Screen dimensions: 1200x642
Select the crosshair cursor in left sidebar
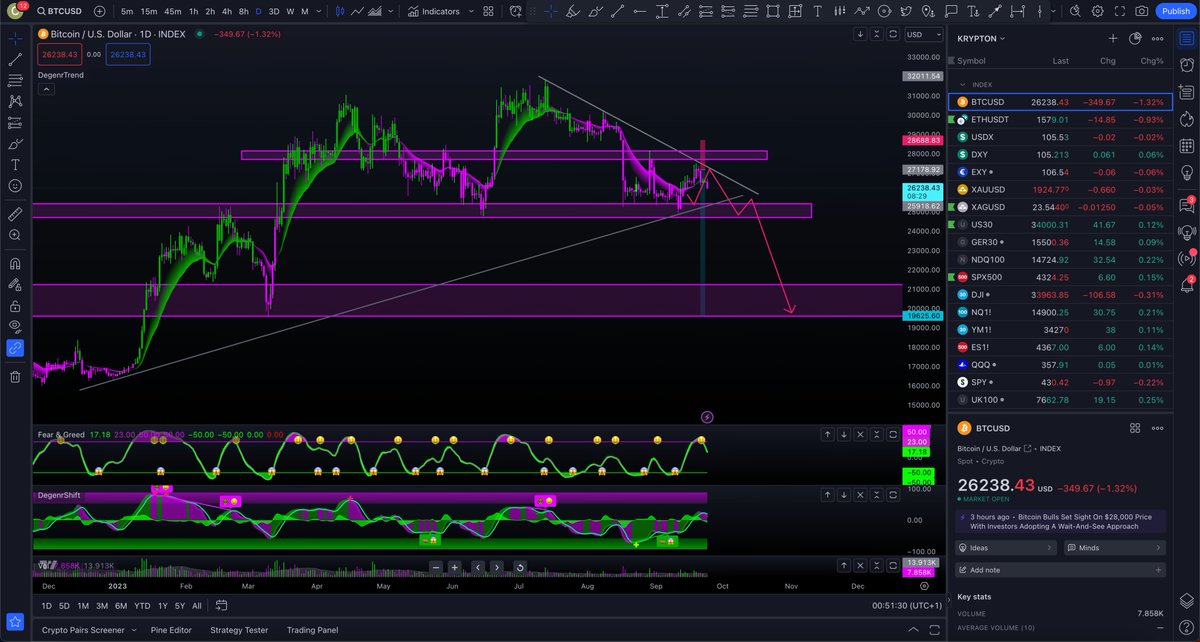pos(15,38)
